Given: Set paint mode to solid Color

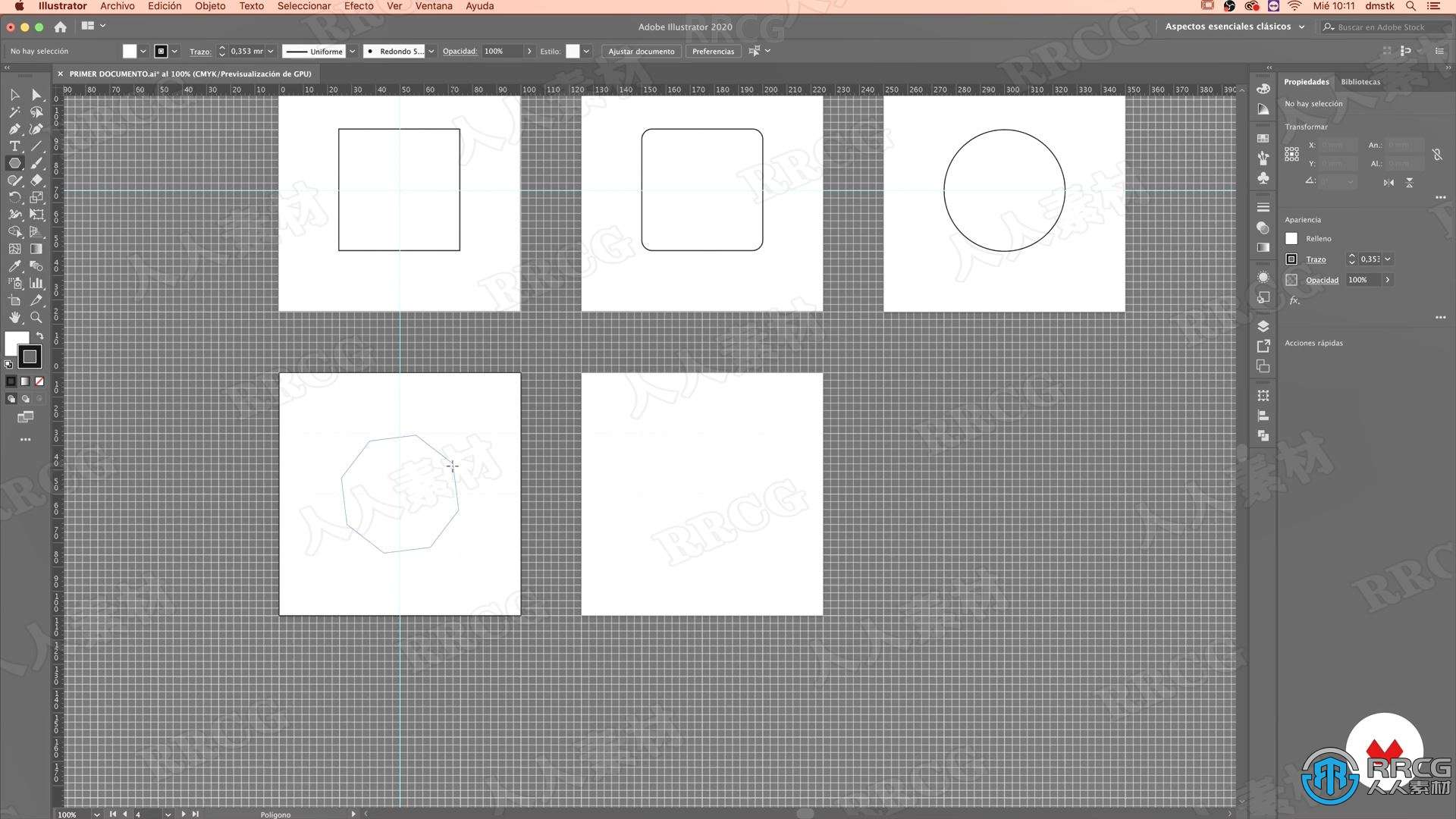Looking at the screenshot, I should coord(11,381).
